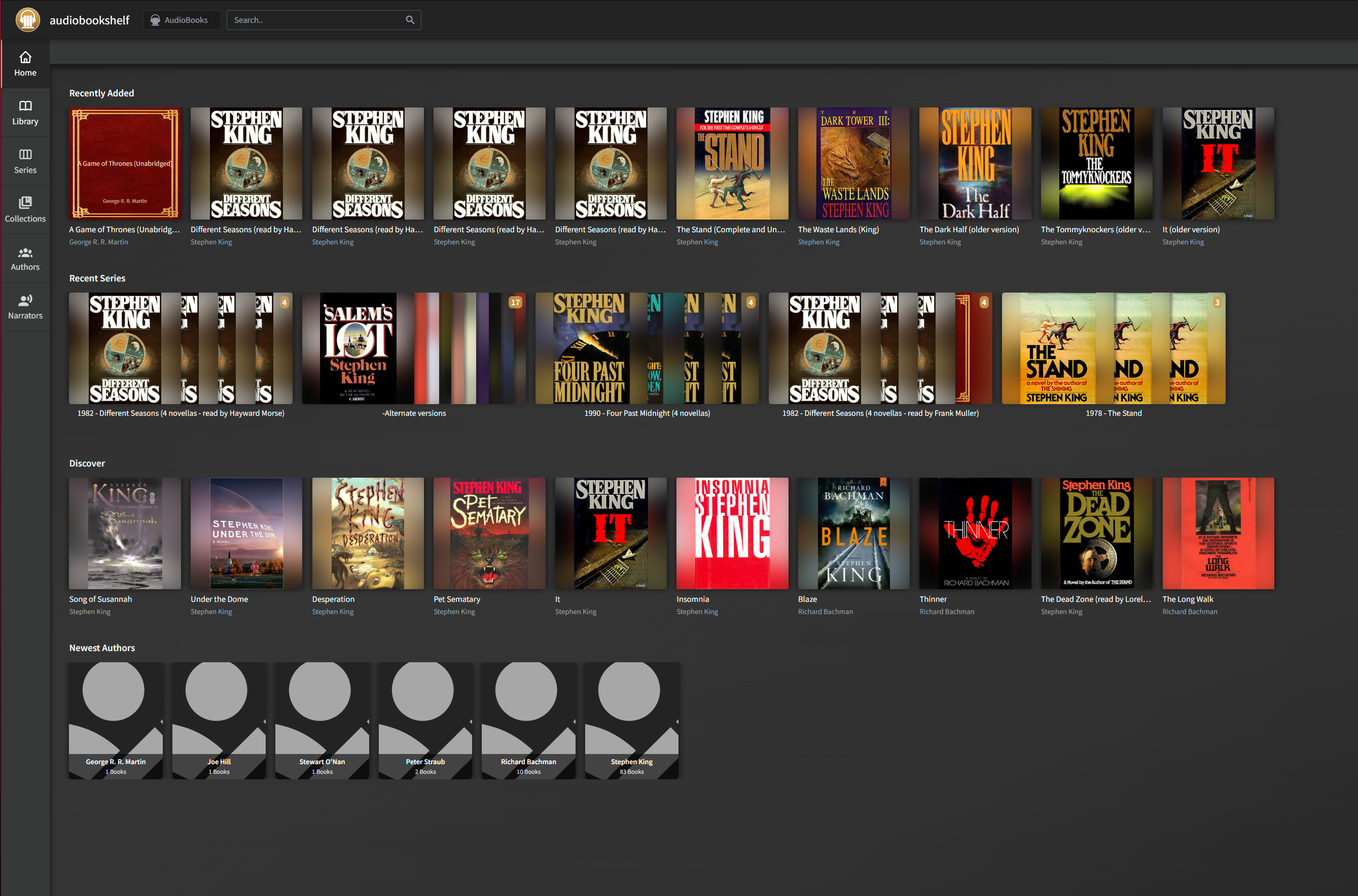This screenshot has height=896, width=1358.
Task: Open The Tommyknockers cover
Action: click(1096, 163)
